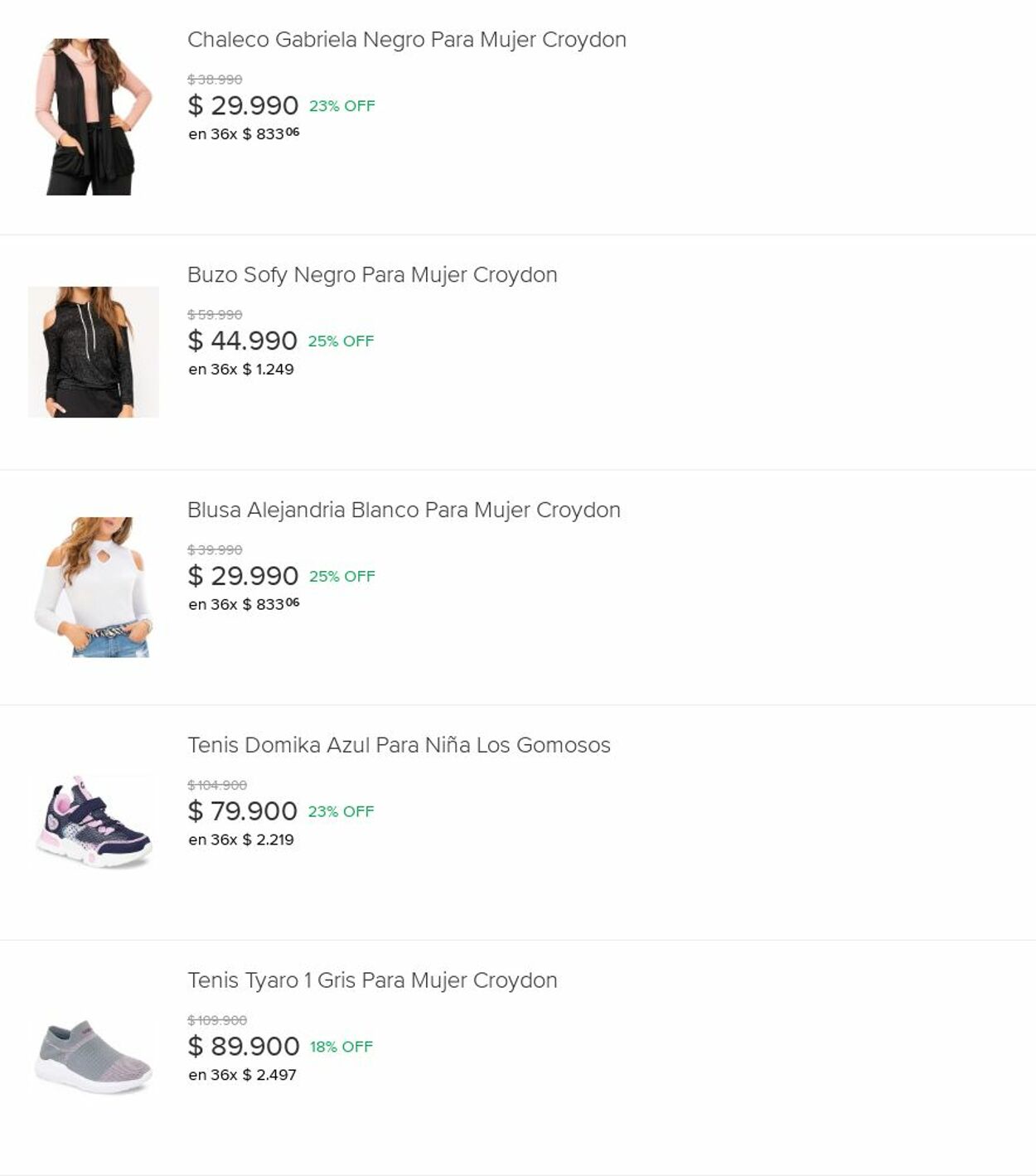Click the 18% OFF badge on Tenis Tyaro
This screenshot has height=1176, width=1036.
[x=341, y=1048]
